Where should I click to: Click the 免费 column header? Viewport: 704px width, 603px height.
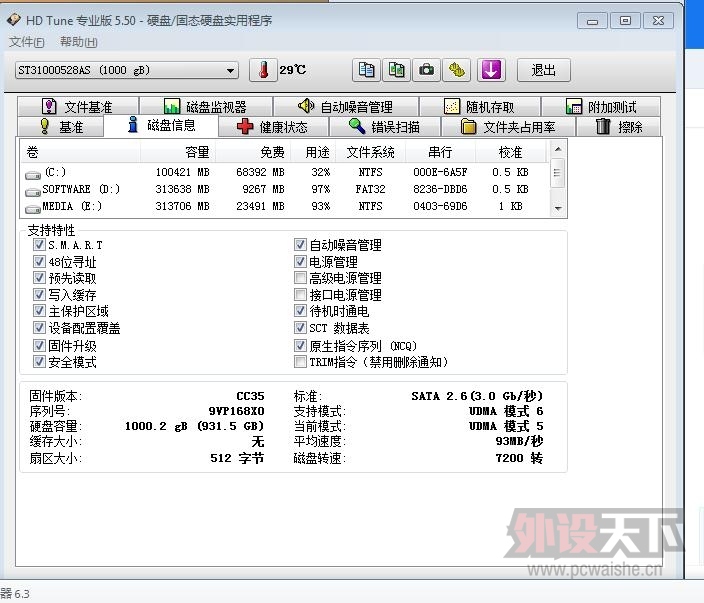click(x=253, y=152)
